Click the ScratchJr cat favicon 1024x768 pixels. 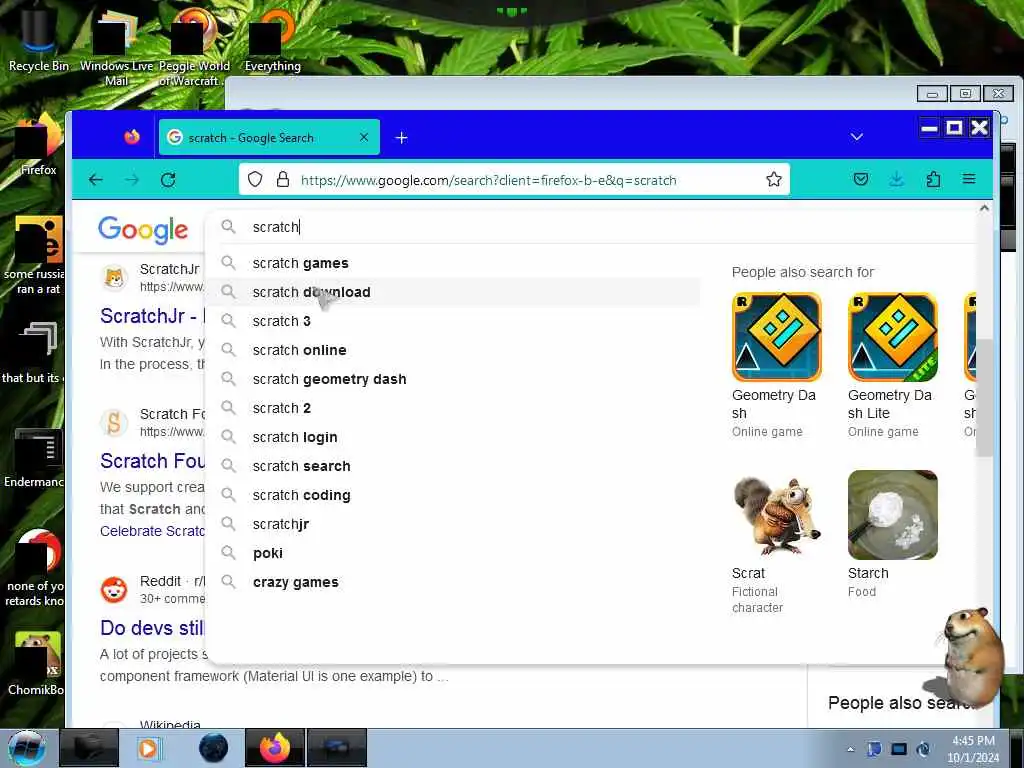pos(114,278)
